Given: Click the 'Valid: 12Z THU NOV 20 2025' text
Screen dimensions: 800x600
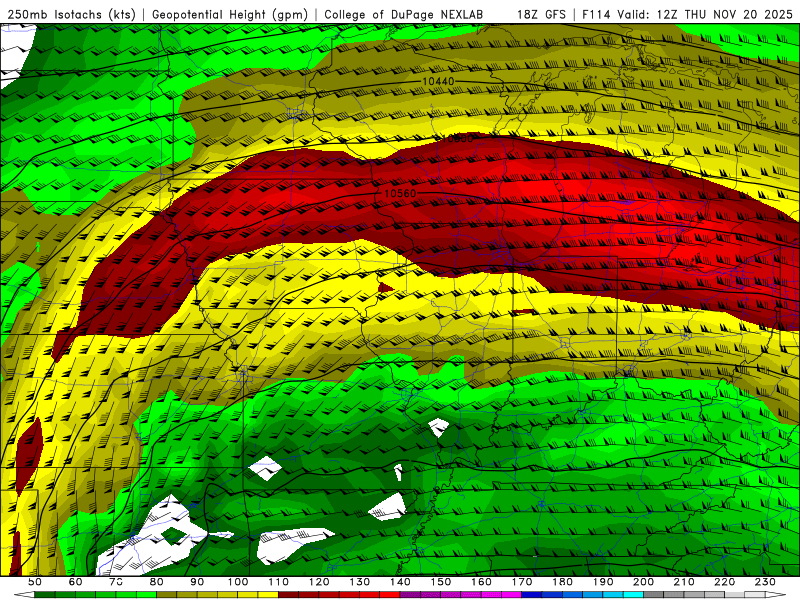Looking at the screenshot, I should (x=705, y=15).
